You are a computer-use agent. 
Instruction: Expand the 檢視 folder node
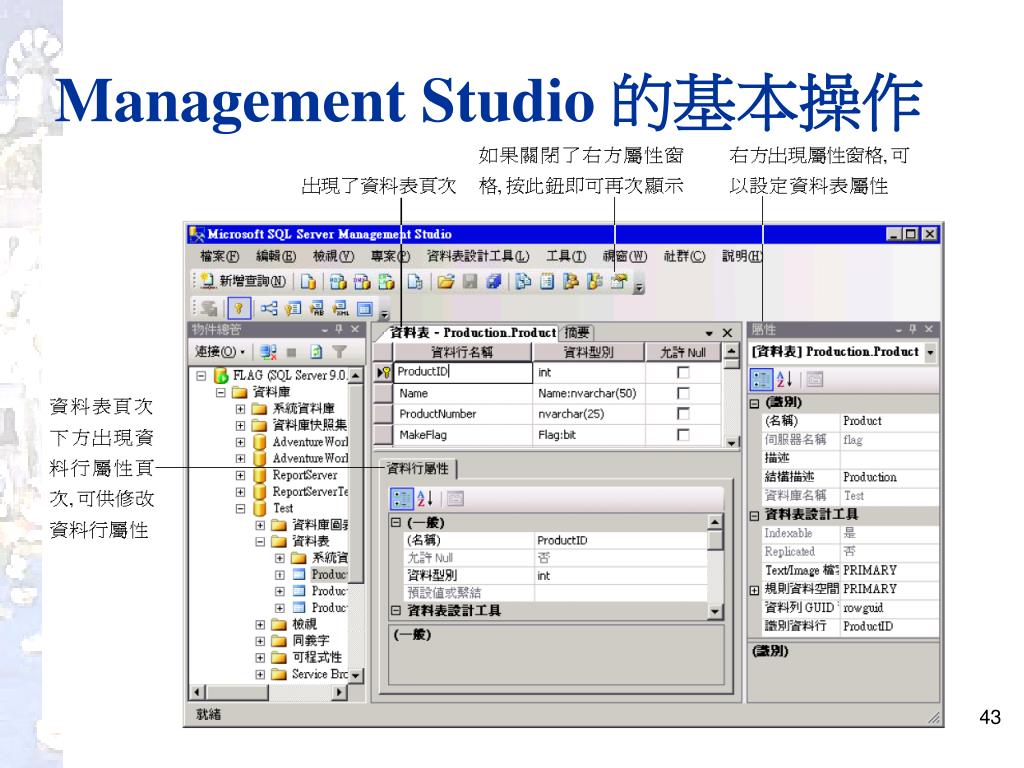pos(260,624)
